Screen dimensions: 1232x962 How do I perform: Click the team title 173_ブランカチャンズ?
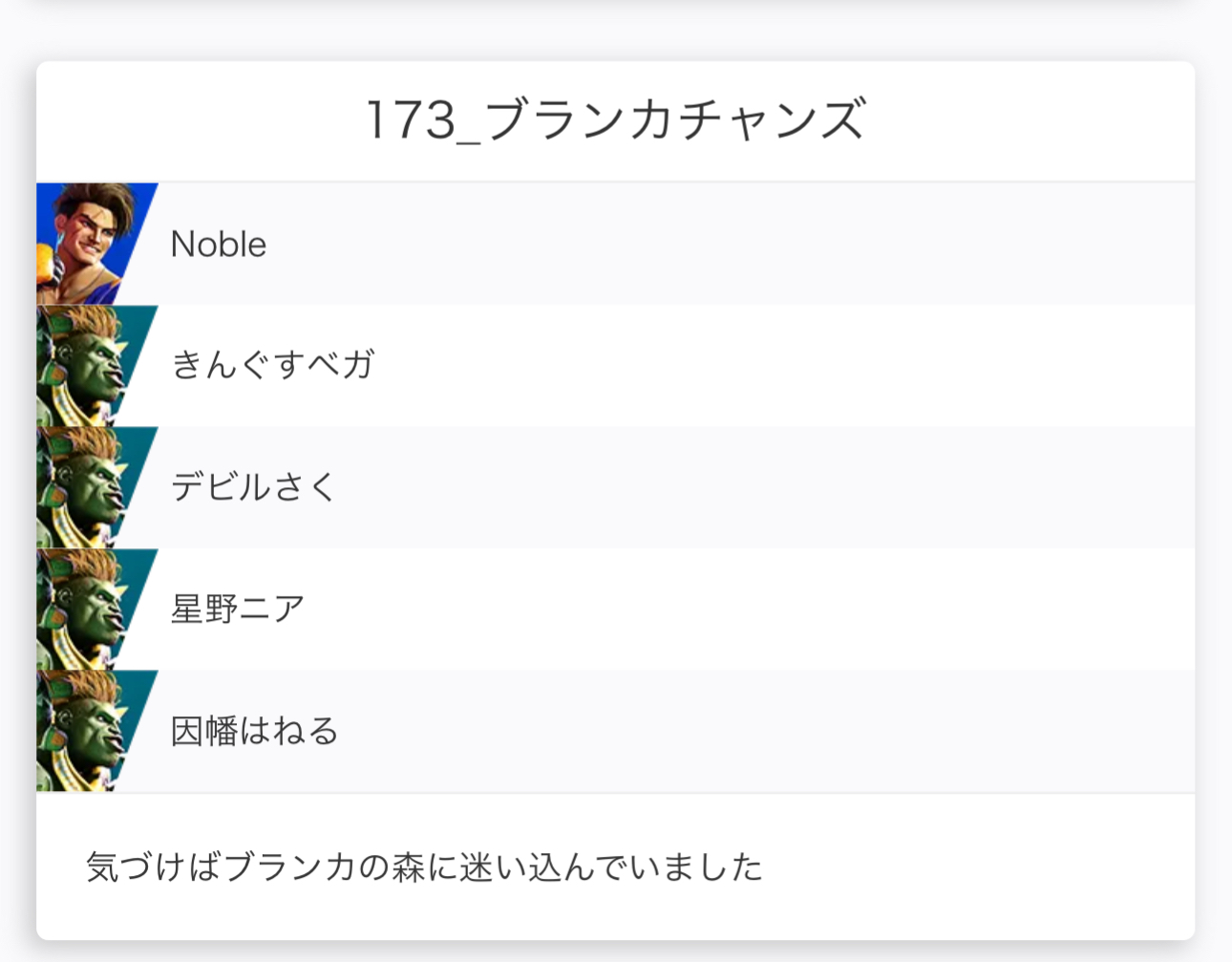615,120
